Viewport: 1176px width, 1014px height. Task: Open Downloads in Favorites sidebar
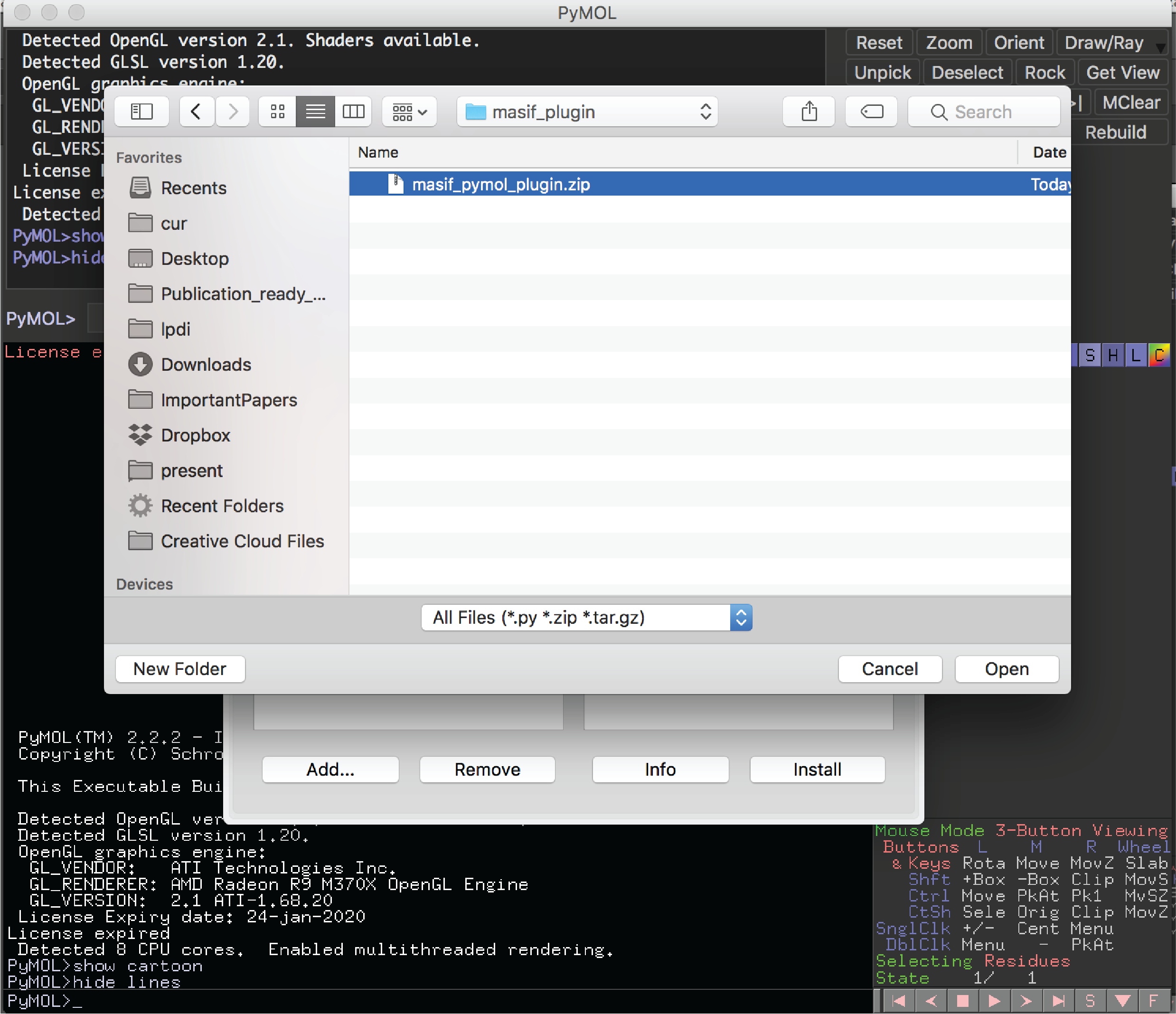(x=206, y=364)
